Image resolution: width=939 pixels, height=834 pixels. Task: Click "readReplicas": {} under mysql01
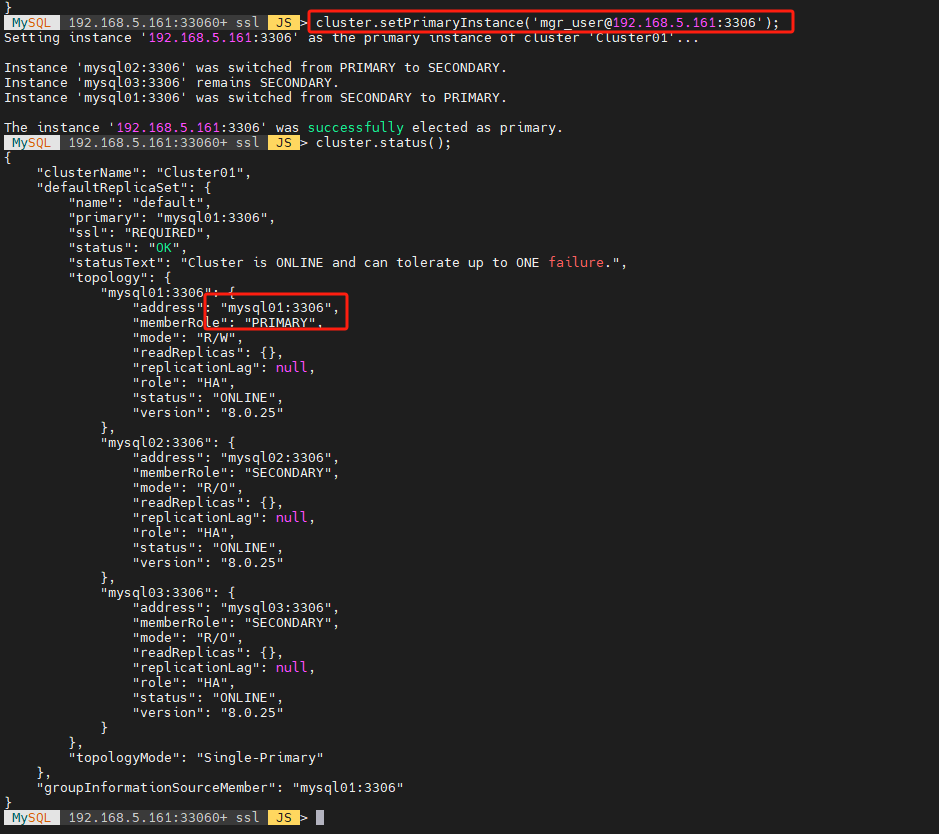click(x=208, y=353)
